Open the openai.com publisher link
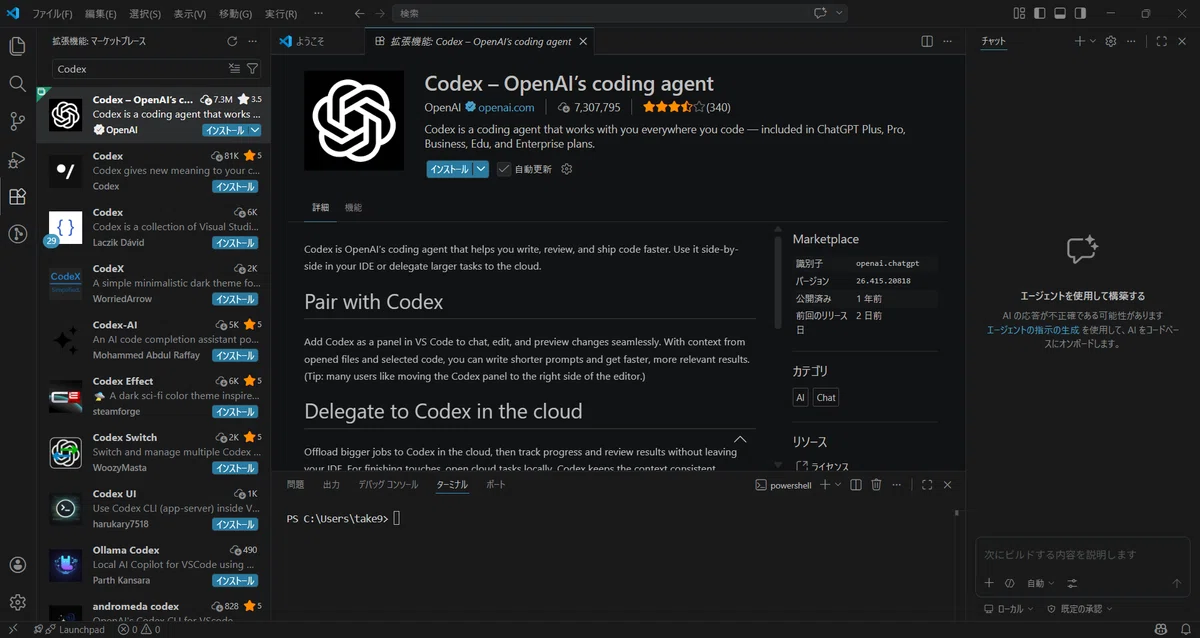 (x=506, y=107)
